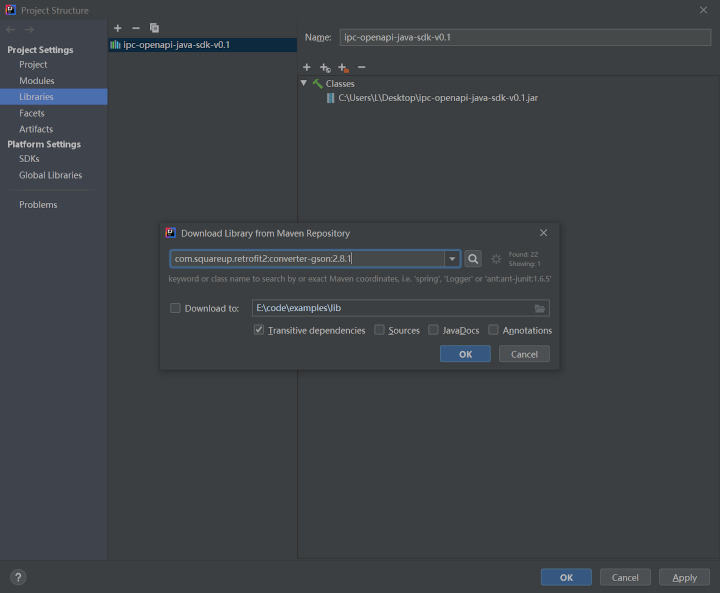The width and height of the screenshot is (720, 593).
Task: Select ipc-openapi-java-sdk-v0.1 library in list
Action: pos(202,45)
